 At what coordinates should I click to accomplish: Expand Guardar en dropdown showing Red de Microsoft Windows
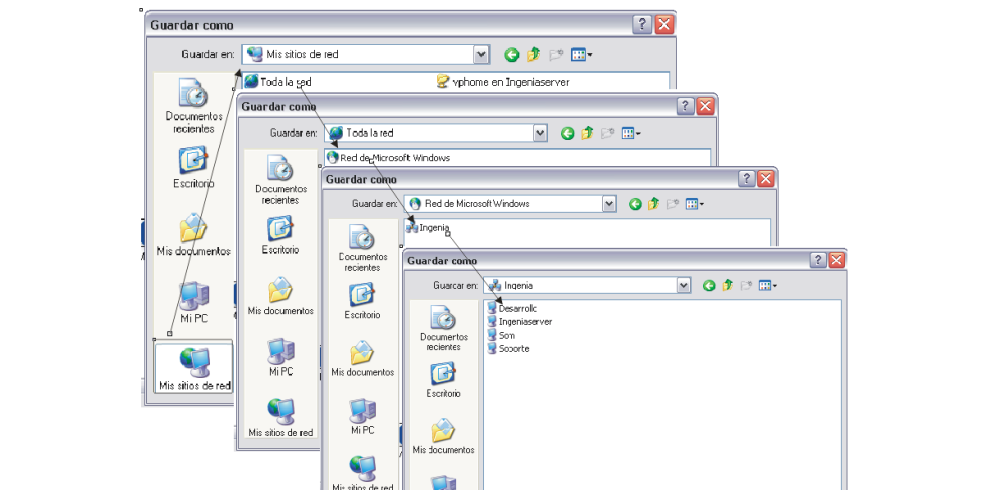[x=609, y=204]
